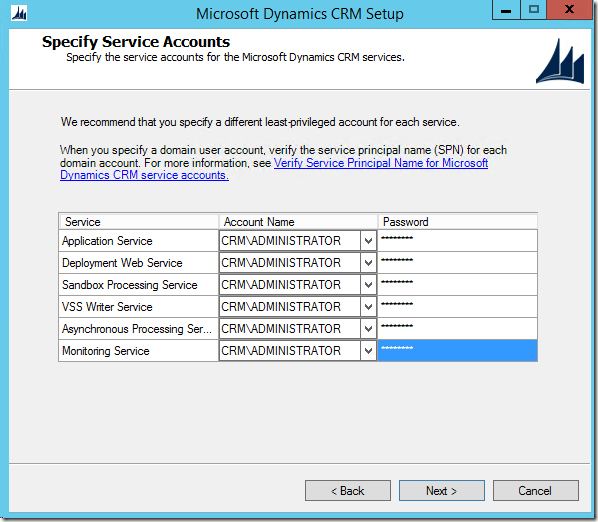Select the Monitoring Service row label

106,351
